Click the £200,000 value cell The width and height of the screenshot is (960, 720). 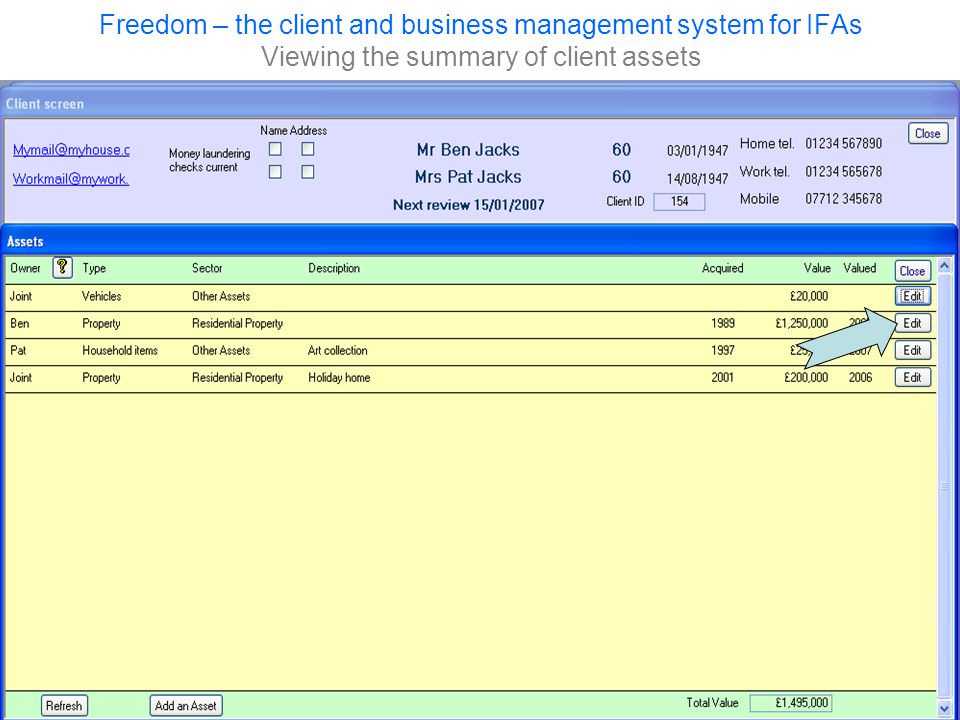click(806, 377)
